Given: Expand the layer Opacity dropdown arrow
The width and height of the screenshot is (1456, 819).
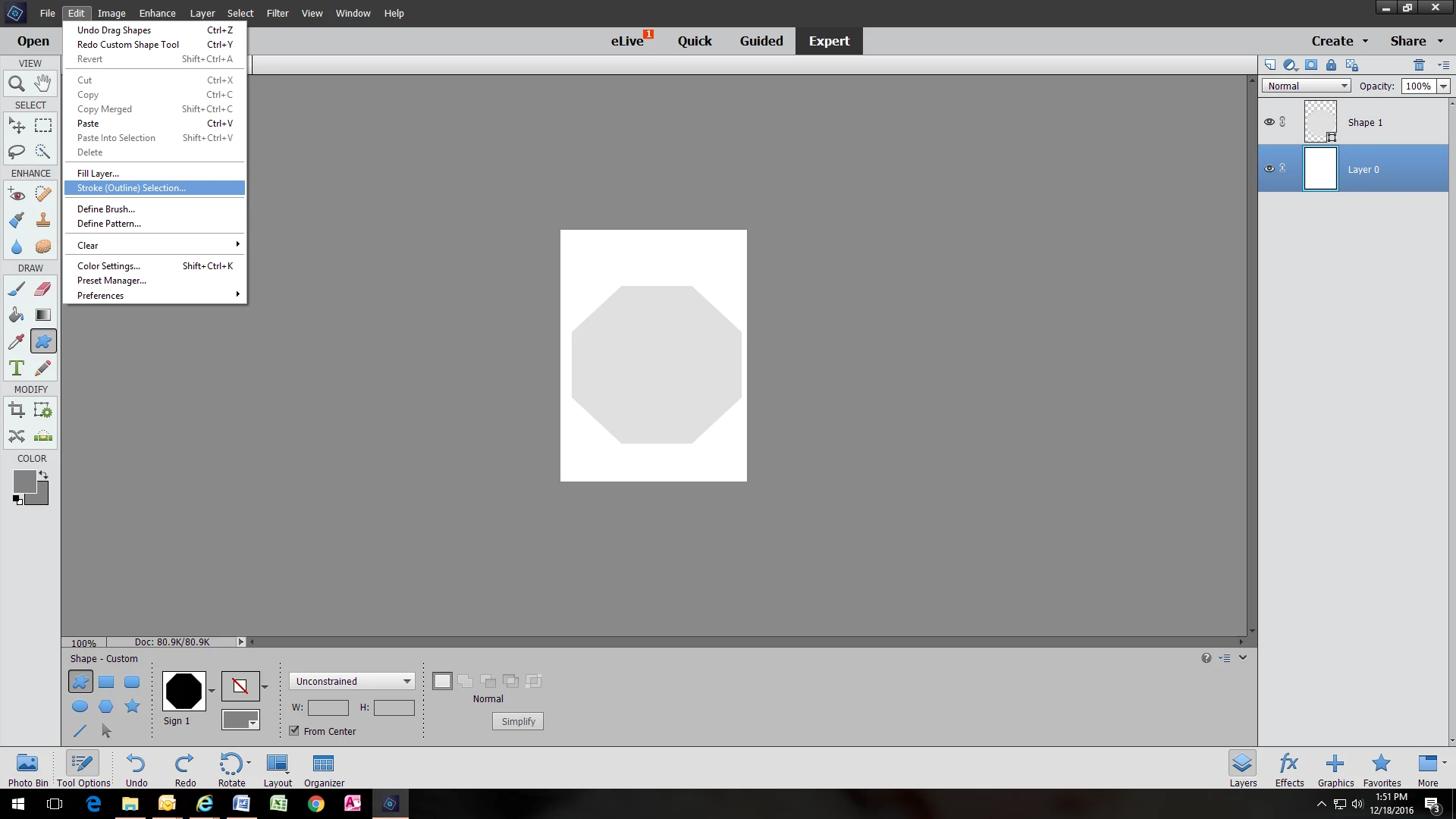Looking at the screenshot, I should 1443,86.
